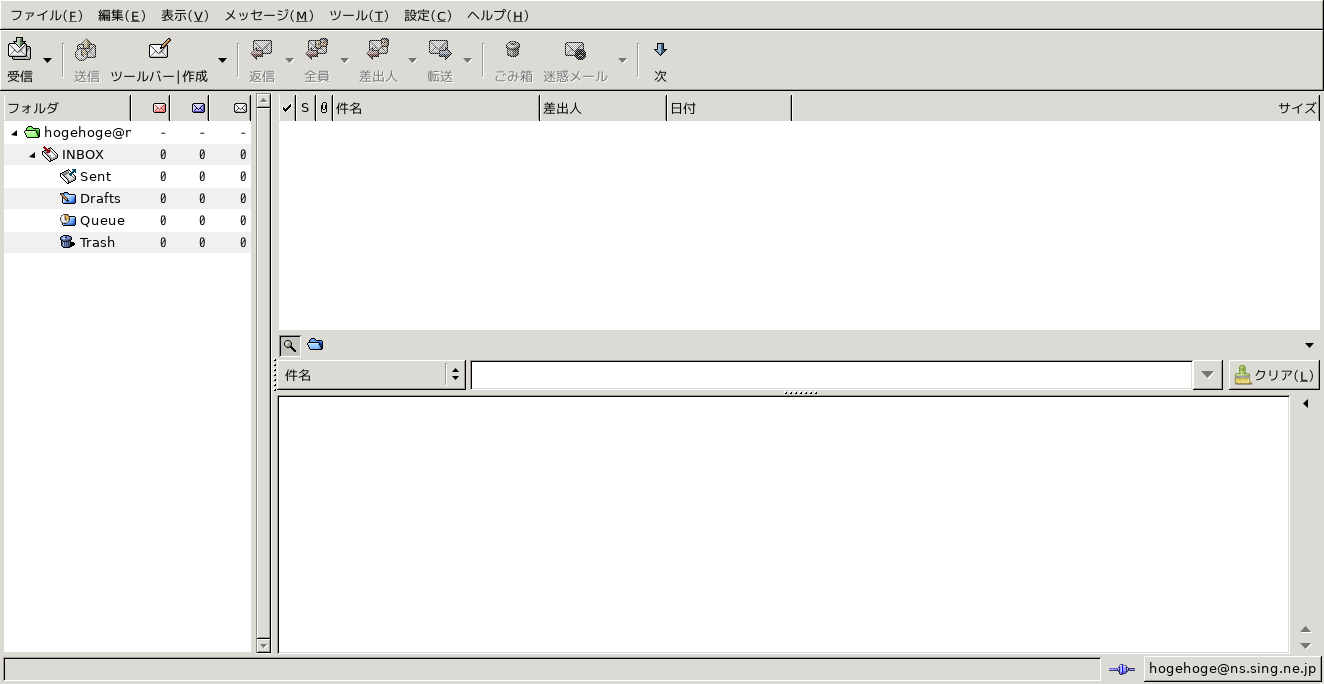The height and width of the screenshot is (684, 1324).
Task: Open the ファイル(F) menu
Action: pos(46,15)
